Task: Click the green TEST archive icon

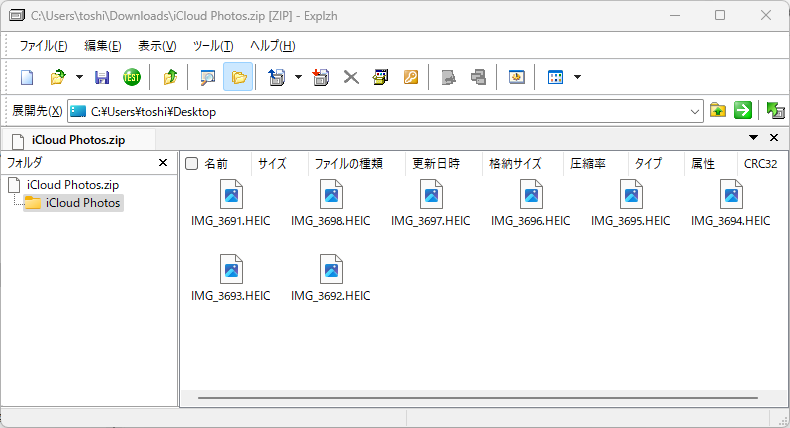Action: [x=131, y=77]
